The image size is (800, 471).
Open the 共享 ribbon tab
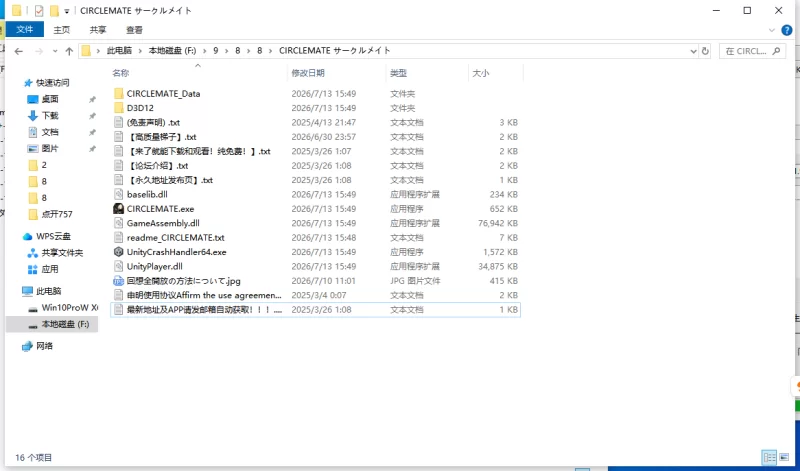(x=98, y=30)
